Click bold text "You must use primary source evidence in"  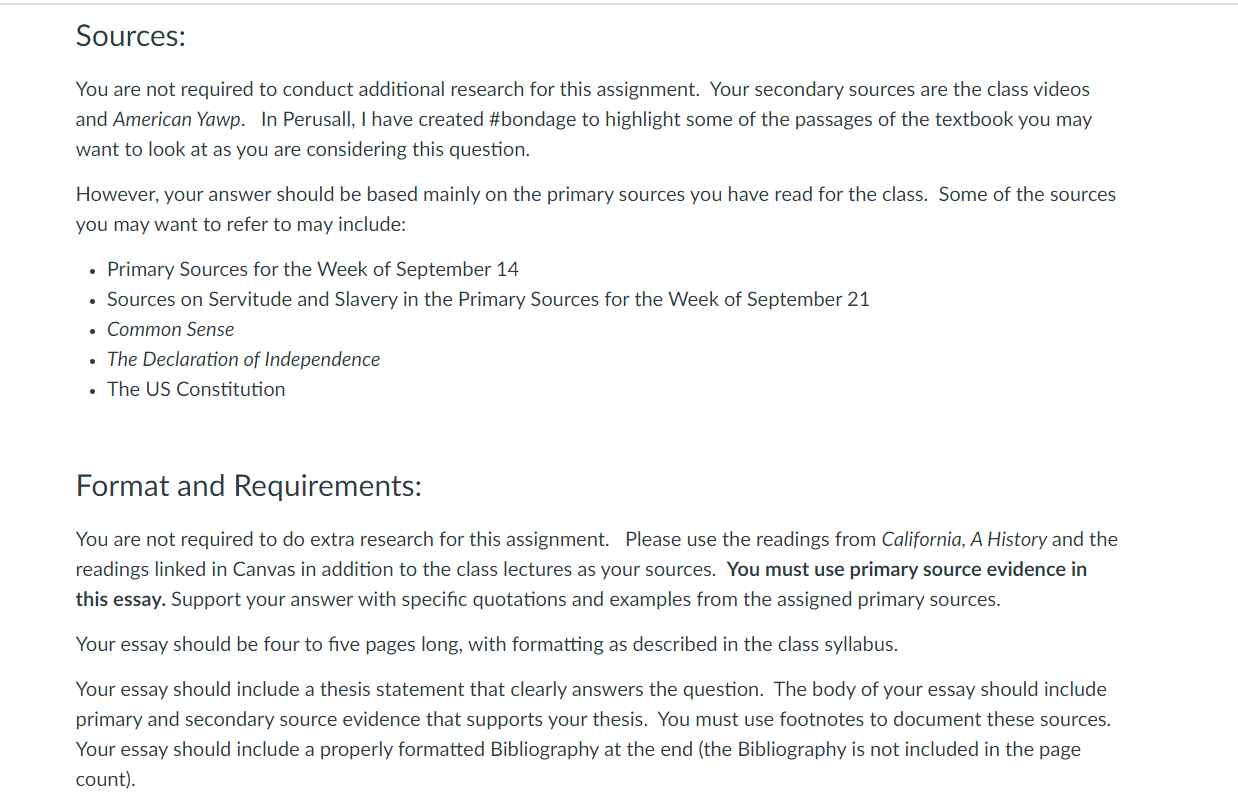[907, 569]
